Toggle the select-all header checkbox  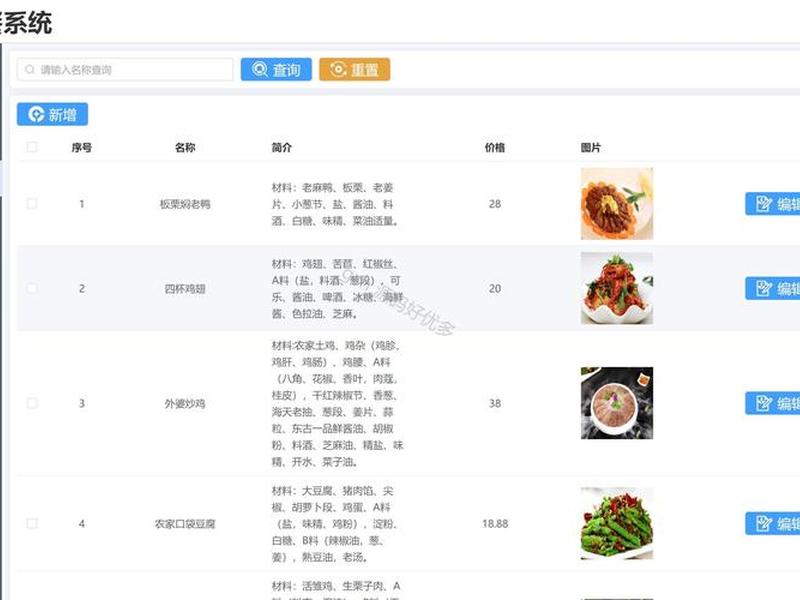[x=32, y=147]
